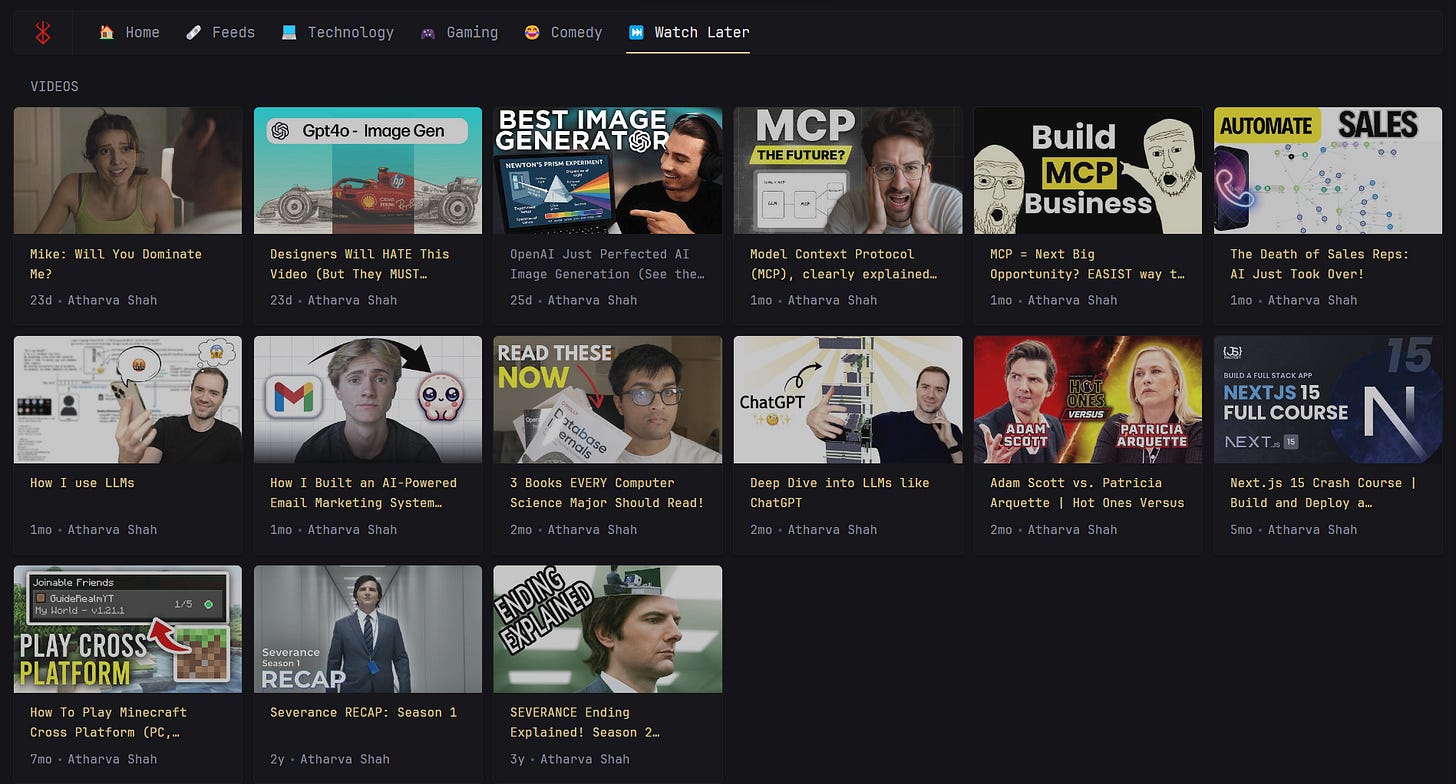Click the '2y • Atharva Shah' text
This screenshot has height=784, width=1456.
(330, 759)
